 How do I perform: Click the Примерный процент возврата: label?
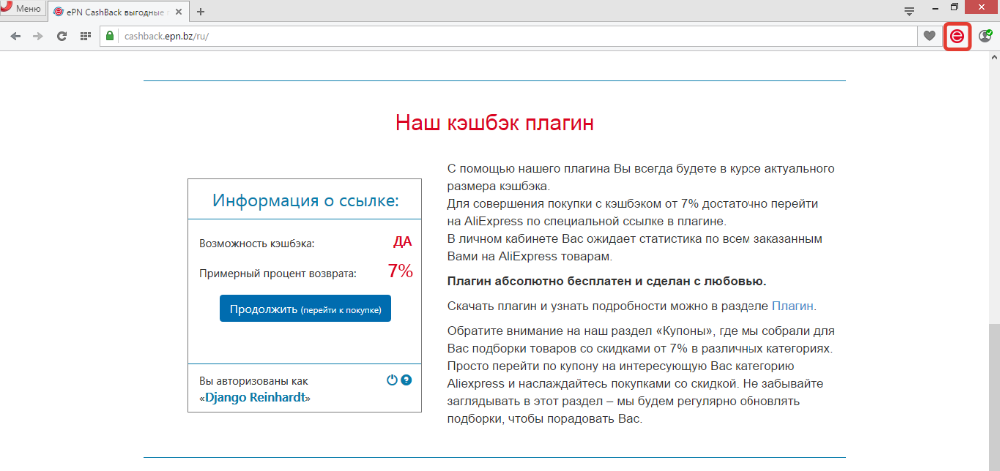tap(278, 273)
